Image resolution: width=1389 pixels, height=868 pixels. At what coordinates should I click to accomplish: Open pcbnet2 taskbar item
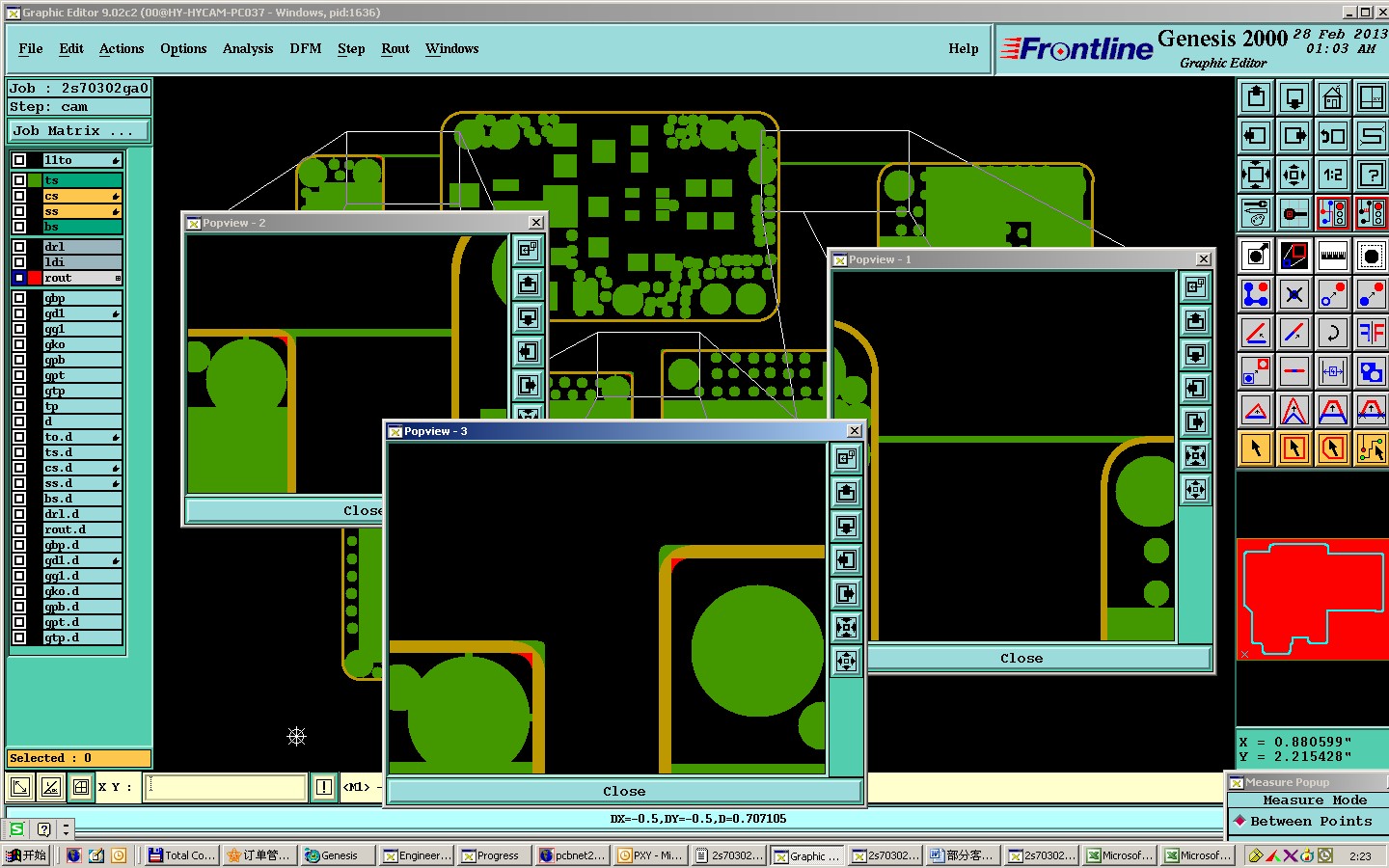pos(573,855)
